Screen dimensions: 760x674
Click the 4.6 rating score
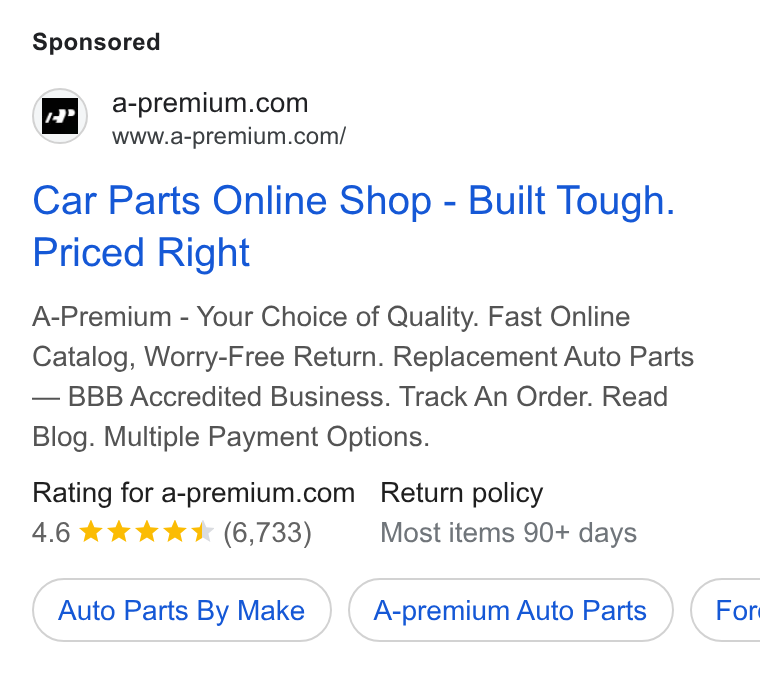point(51,533)
